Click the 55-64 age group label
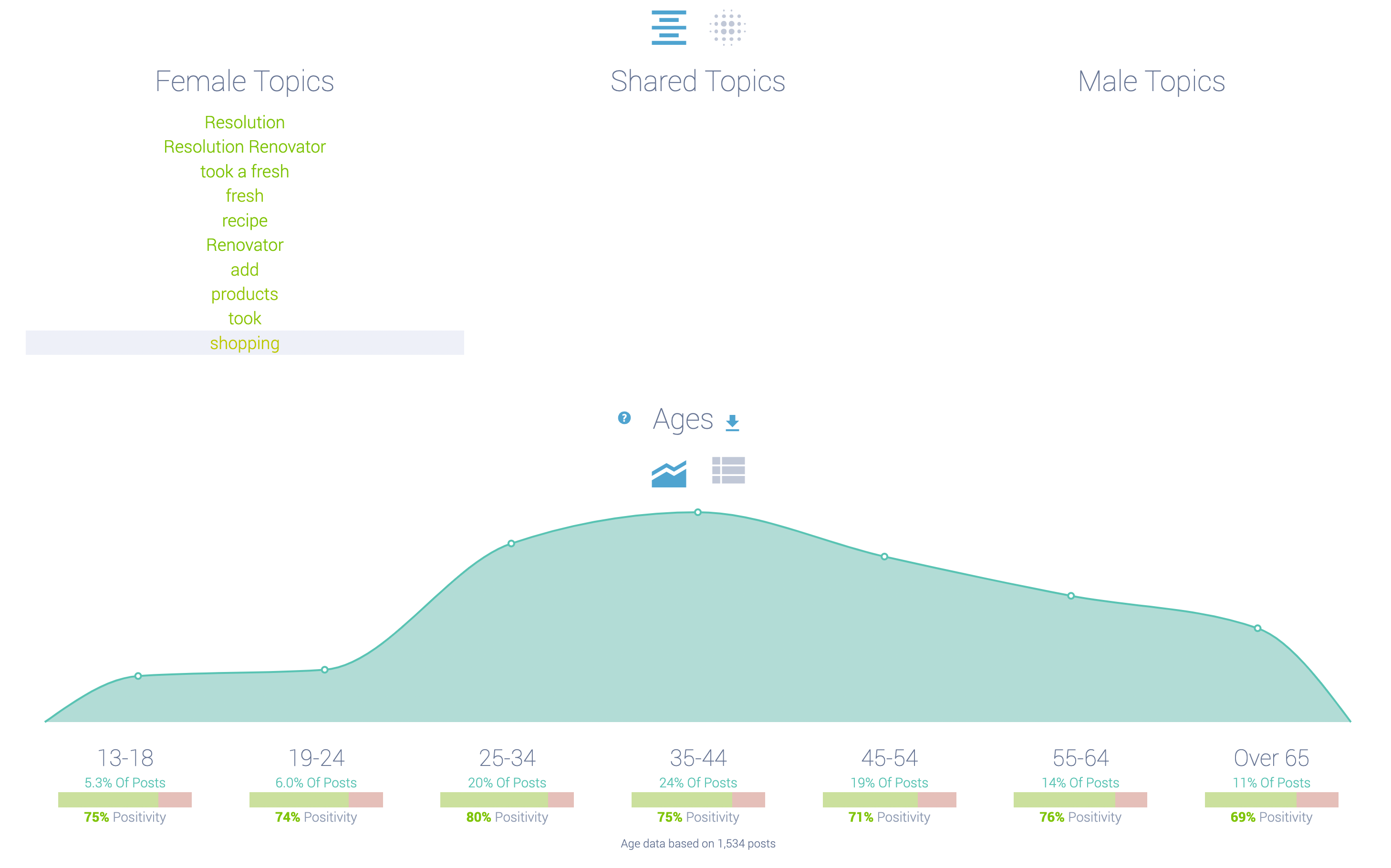The height and width of the screenshot is (868, 1391). pos(1080,758)
